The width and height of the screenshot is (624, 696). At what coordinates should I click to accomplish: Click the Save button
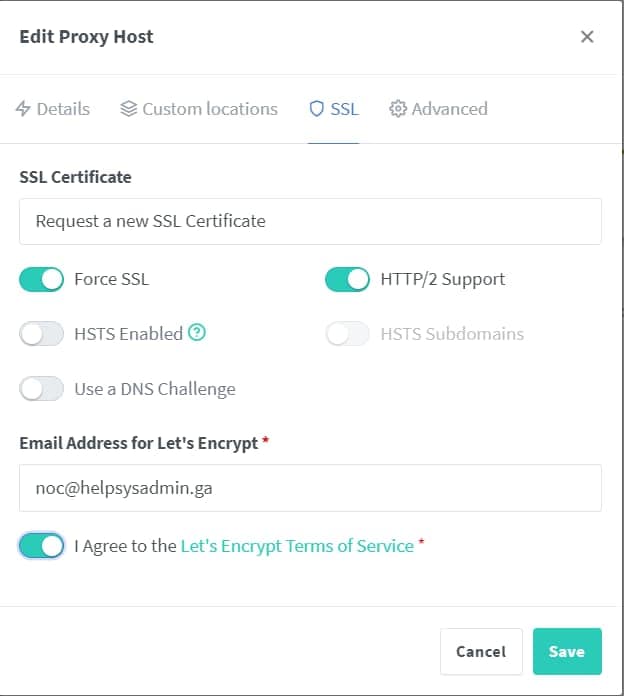[566, 651]
